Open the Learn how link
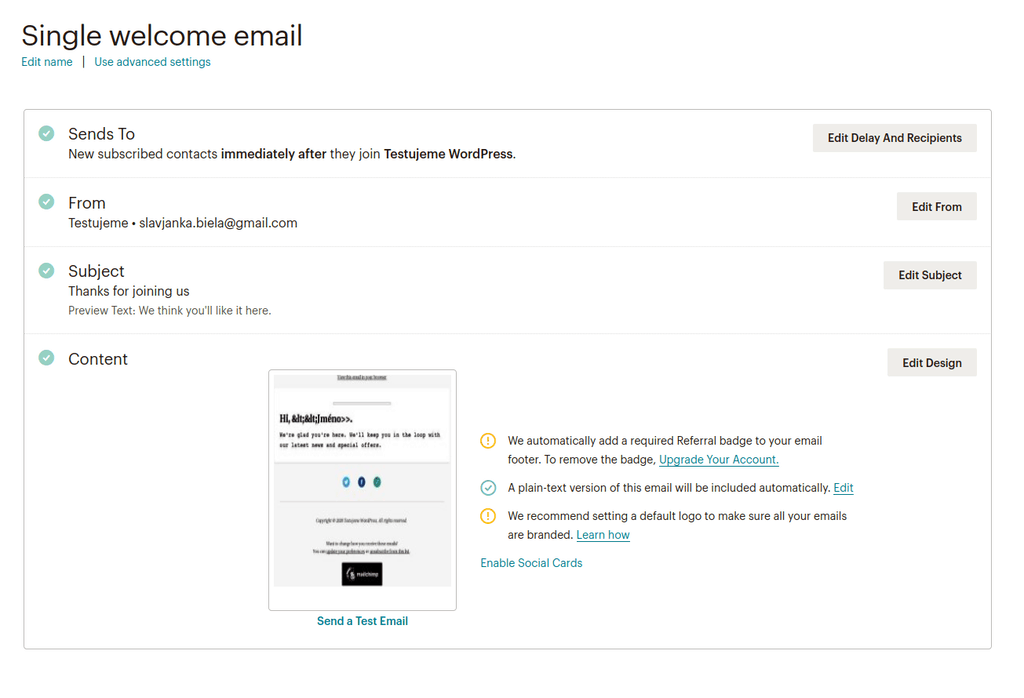 pos(603,535)
